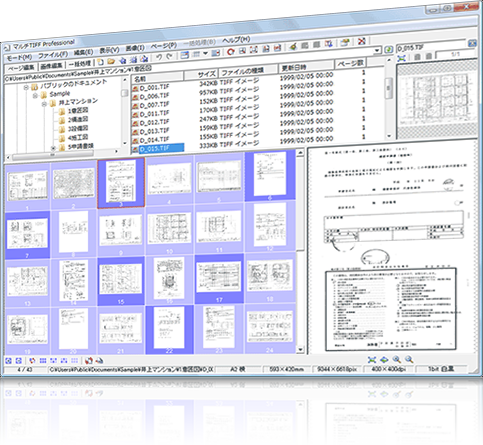Sort the file list by 名前 column
483x445 pixels.
(x=157, y=77)
